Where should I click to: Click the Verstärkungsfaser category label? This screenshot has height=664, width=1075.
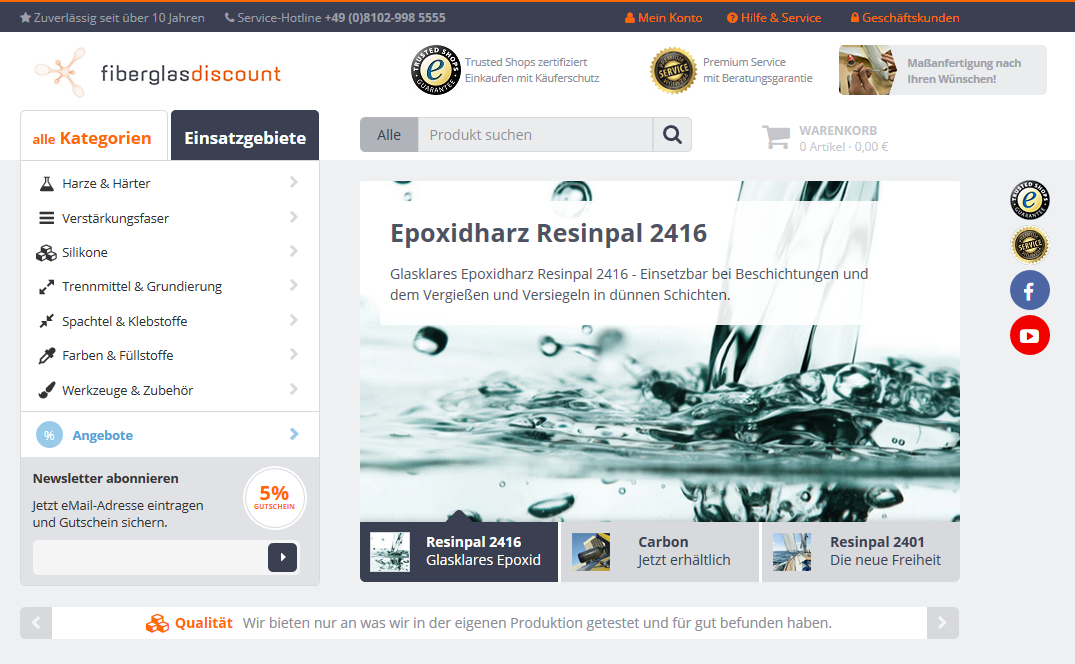(x=115, y=219)
